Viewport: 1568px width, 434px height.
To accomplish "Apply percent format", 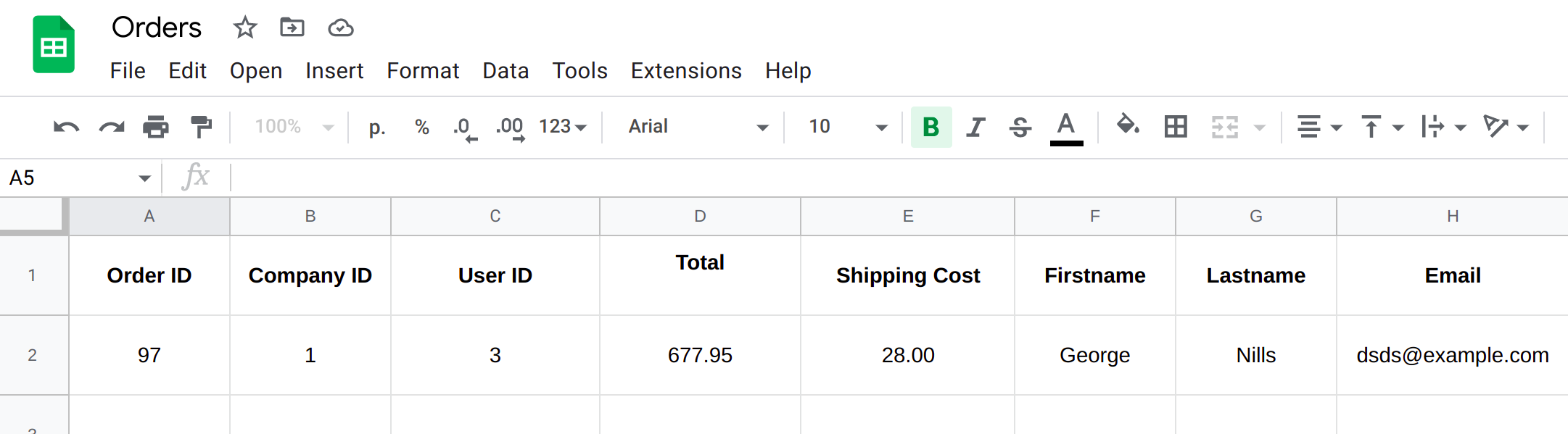I will 422,127.
